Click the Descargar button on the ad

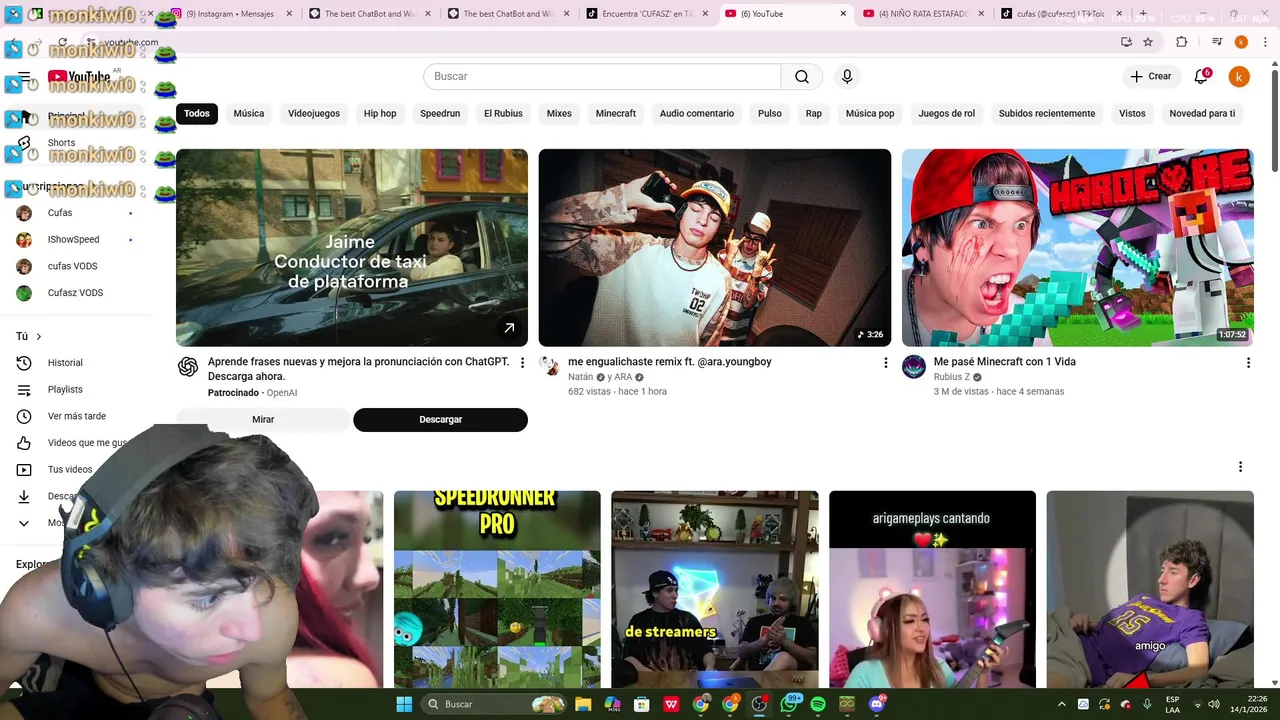tap(441, 420)
